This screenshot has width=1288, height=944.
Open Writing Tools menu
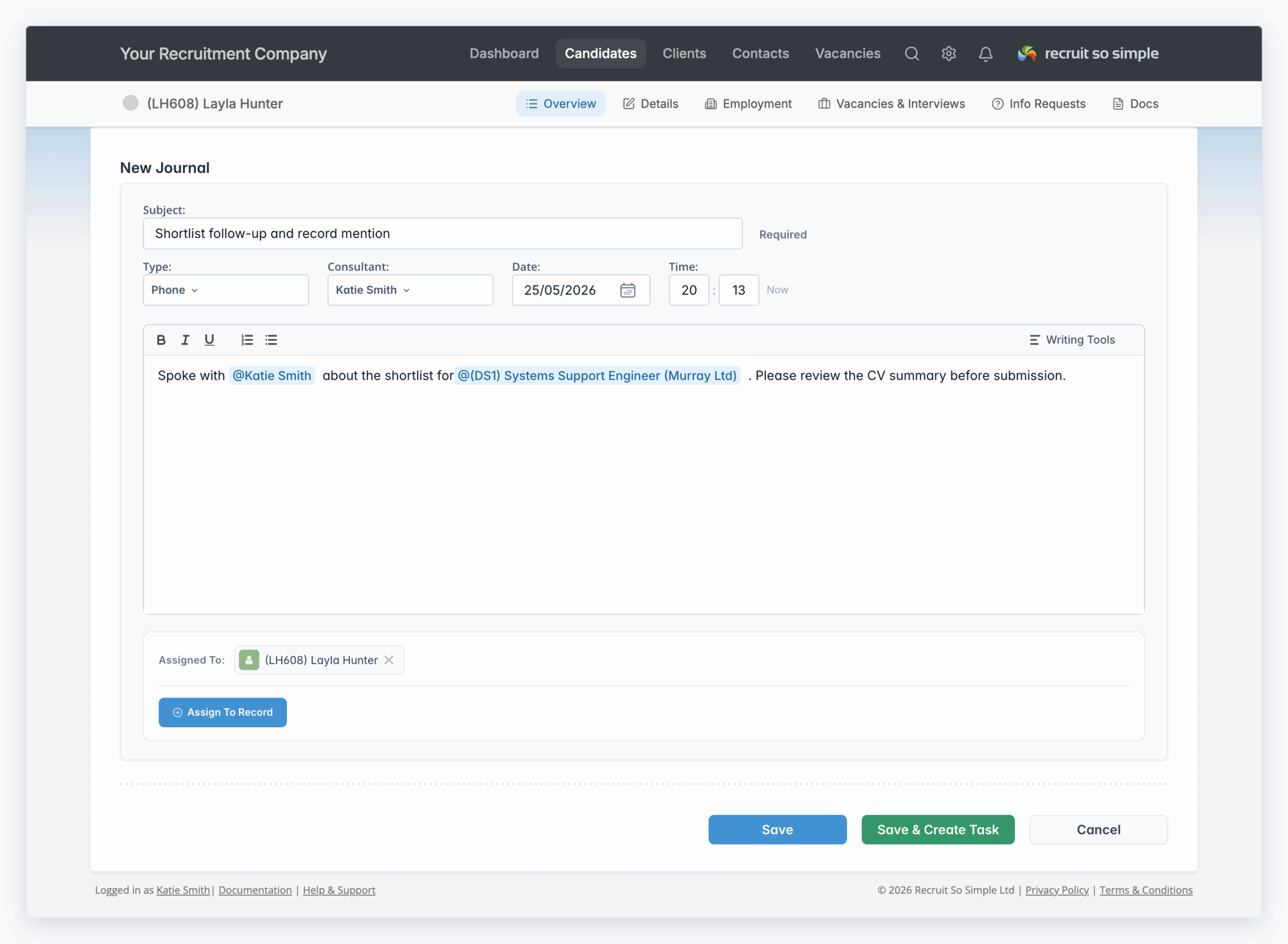(x=1072, y=340)
